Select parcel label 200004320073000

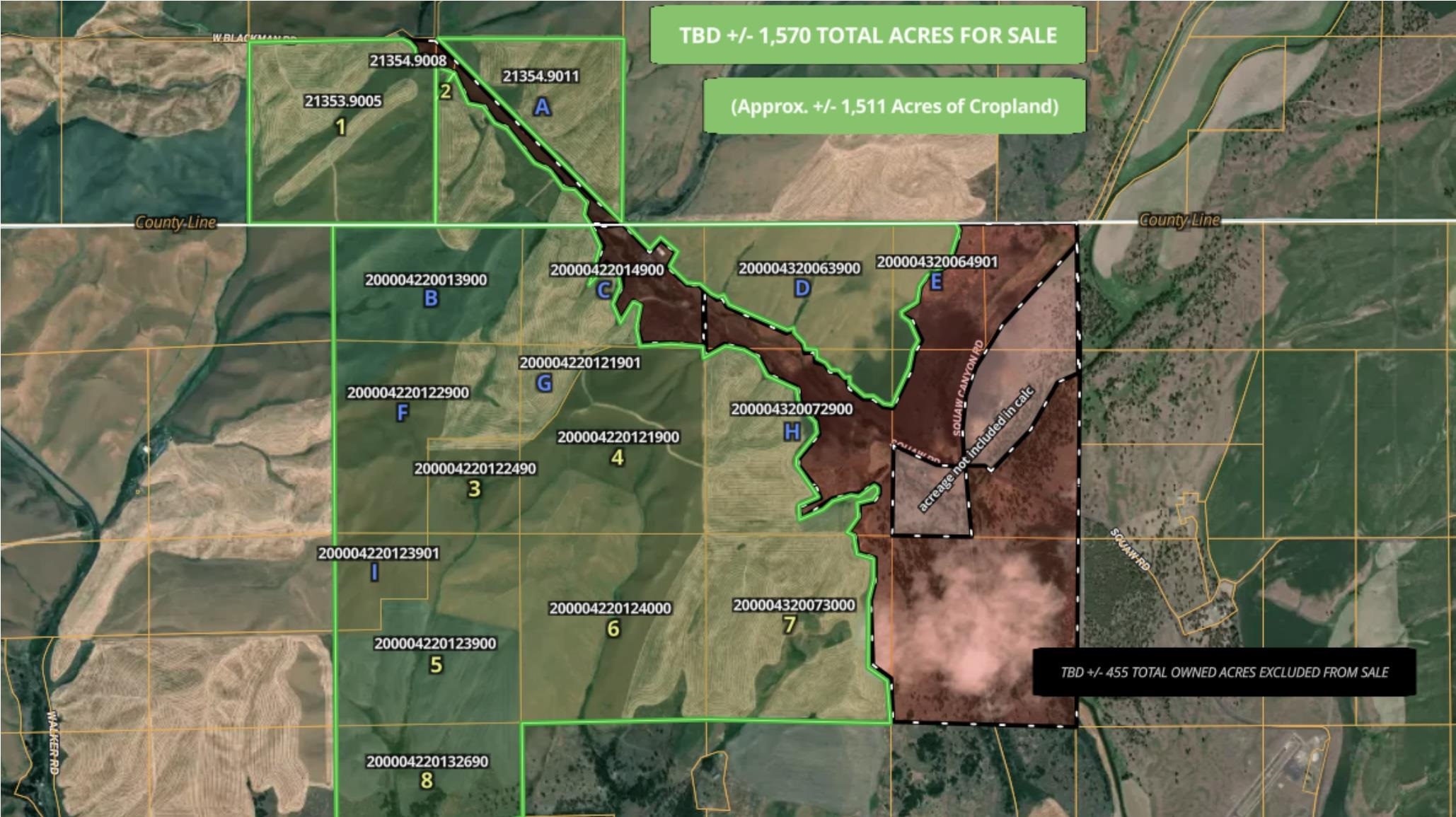tap(794, 605)
